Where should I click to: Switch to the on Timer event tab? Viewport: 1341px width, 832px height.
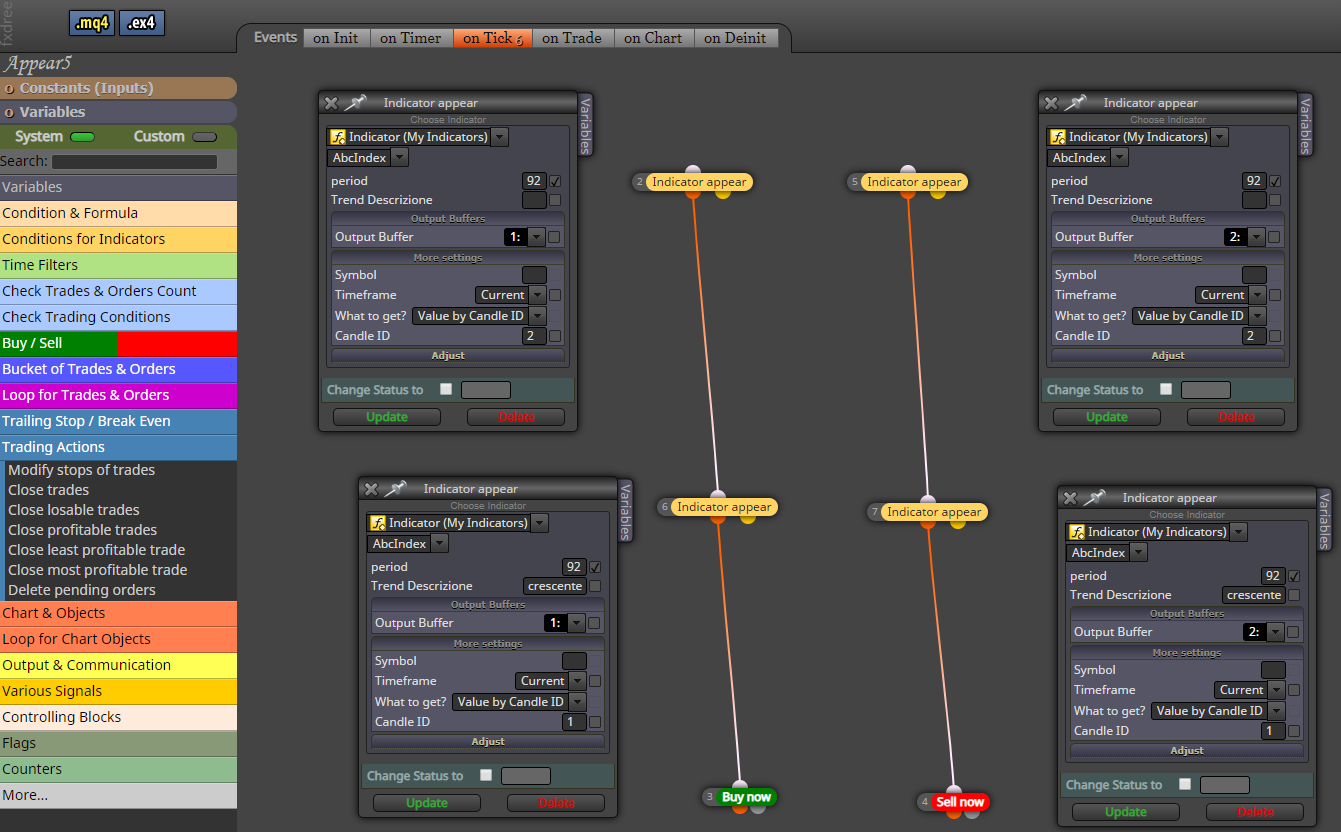(410, 38)
